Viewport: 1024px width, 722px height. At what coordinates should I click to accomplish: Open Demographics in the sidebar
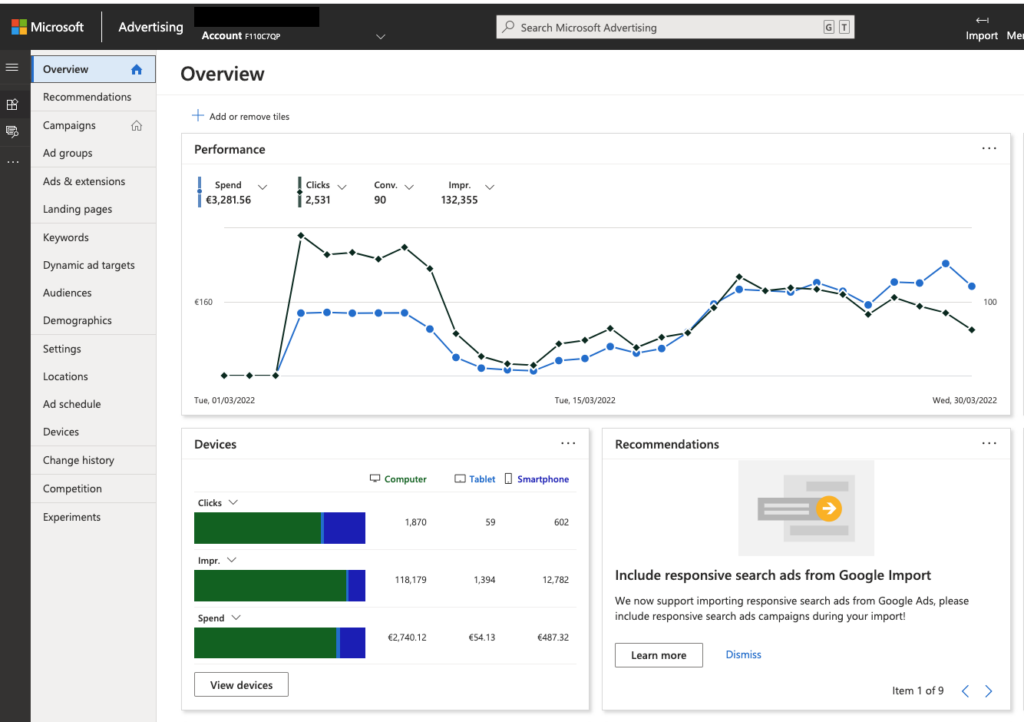[93, 321]
